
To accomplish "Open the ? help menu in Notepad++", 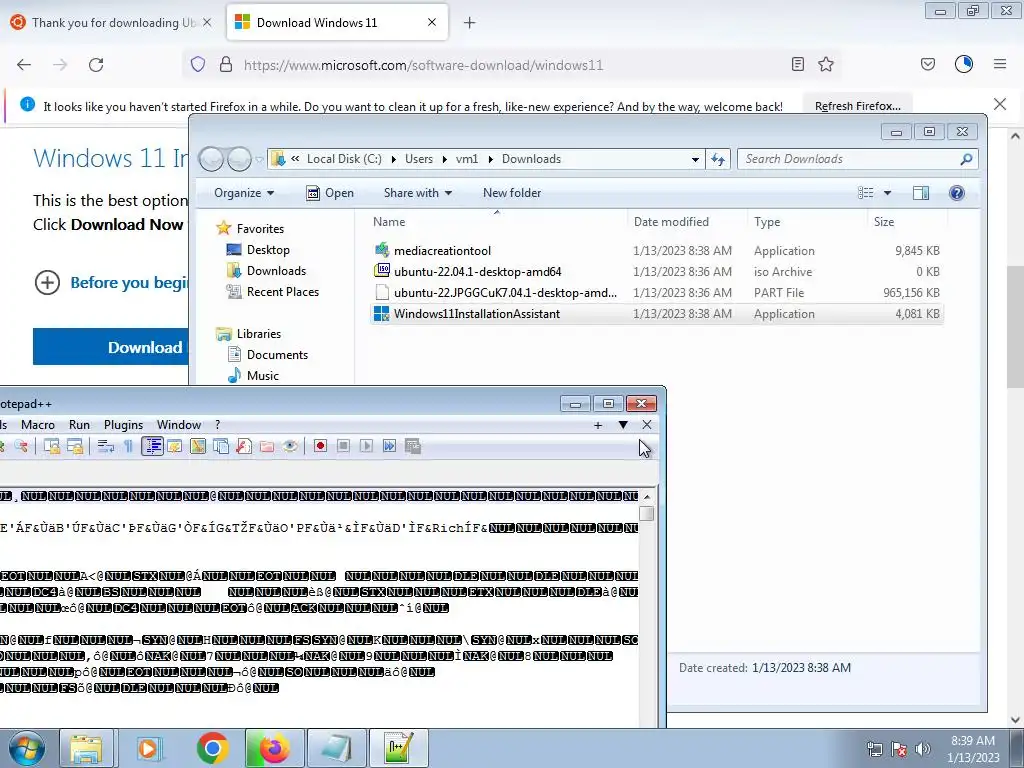I will click(217, 424).
